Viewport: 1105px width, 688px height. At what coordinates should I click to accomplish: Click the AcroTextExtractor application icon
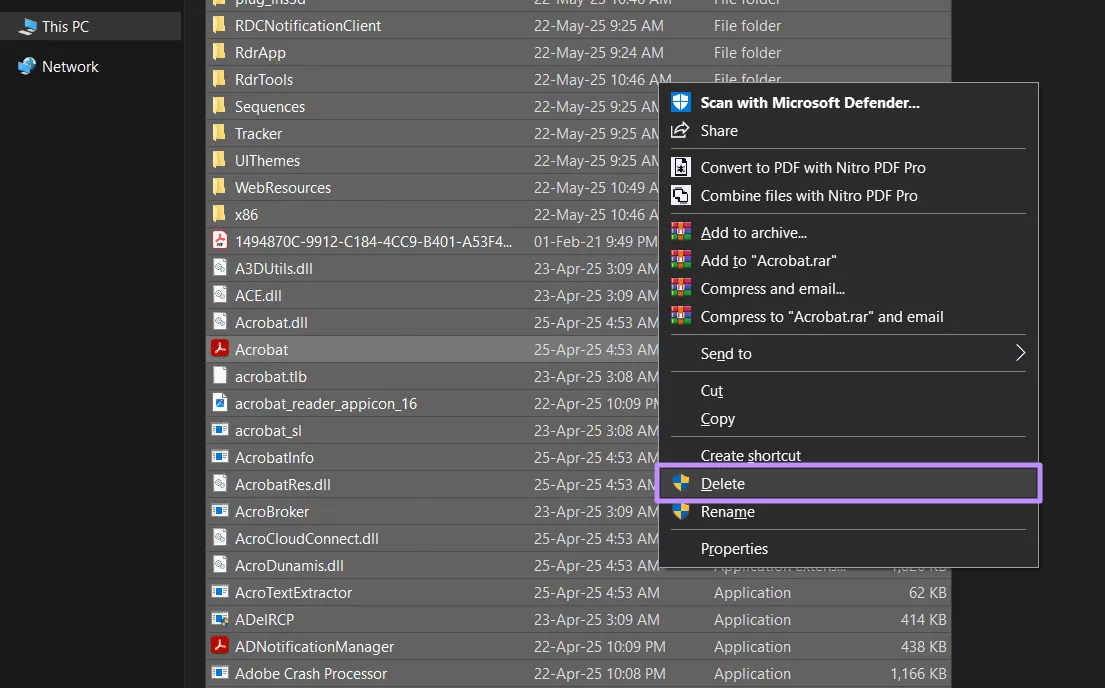(x=219, y=592)
